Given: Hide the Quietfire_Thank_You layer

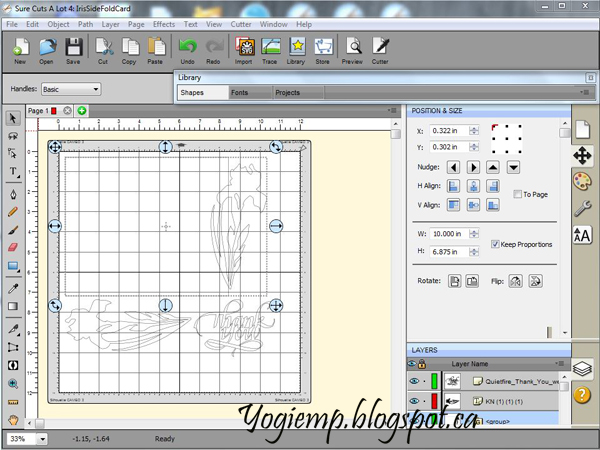Looking at the screenshot, I should (414, 381).
